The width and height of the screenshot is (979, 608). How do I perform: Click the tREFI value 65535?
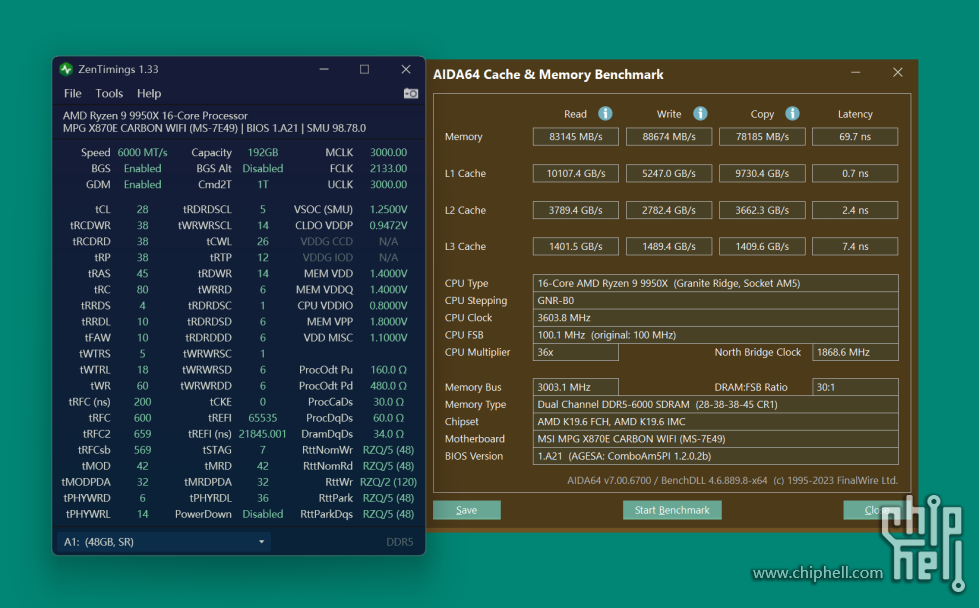click(x=263, y=418)
